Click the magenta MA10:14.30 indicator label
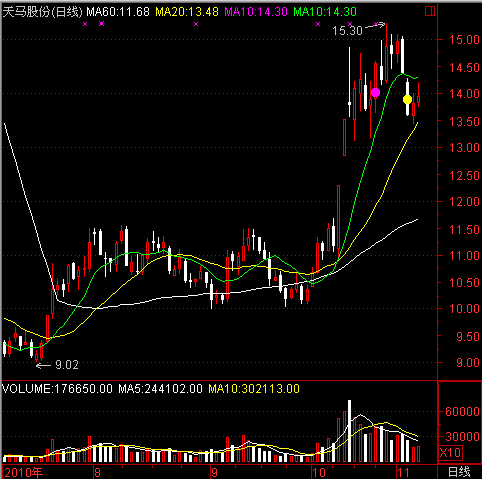This screenshot has width=482, height=479. click(256, 12)
